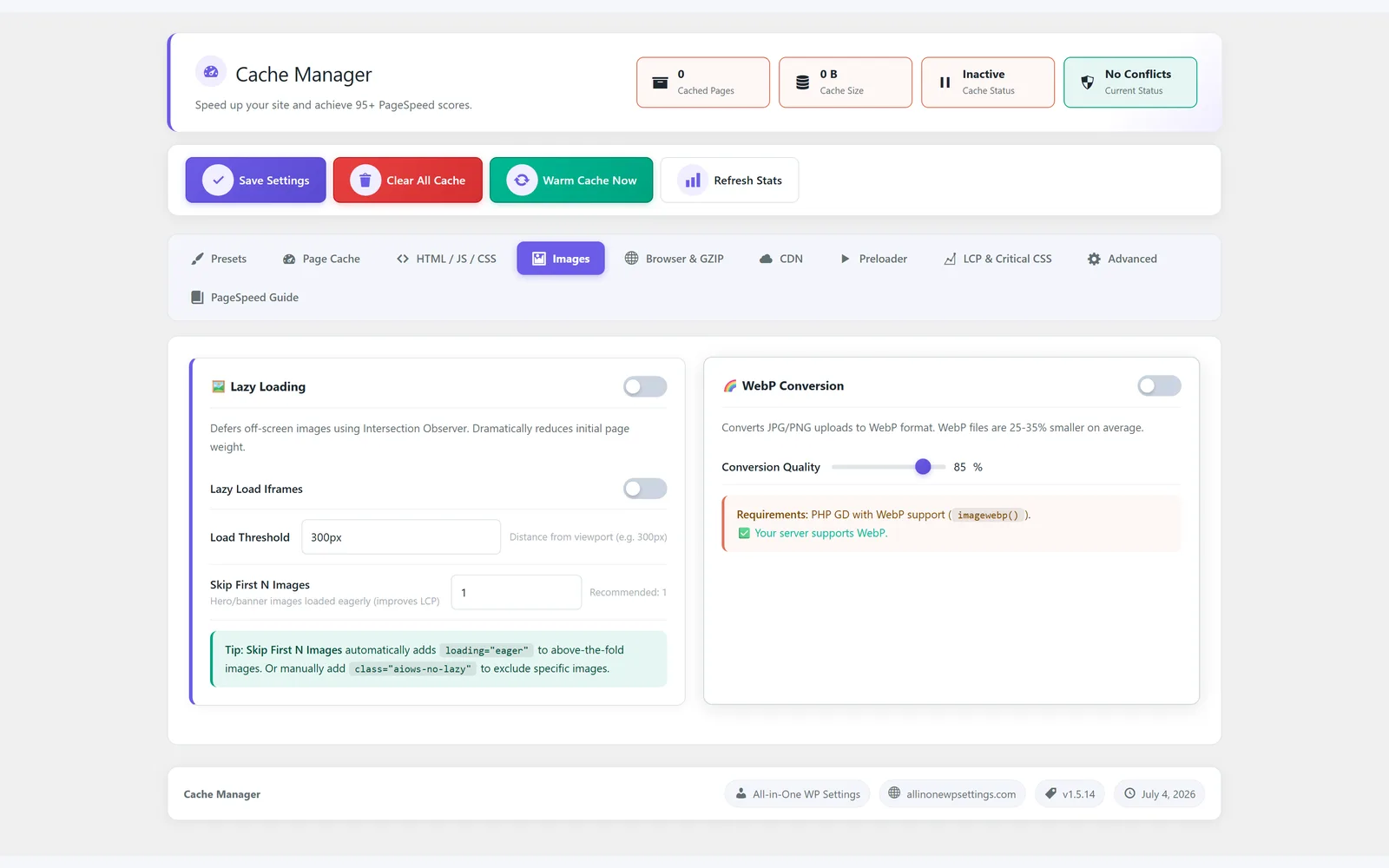Open the HTML / JS / CSS tab
1389x868 pixels.
point(446,259)
